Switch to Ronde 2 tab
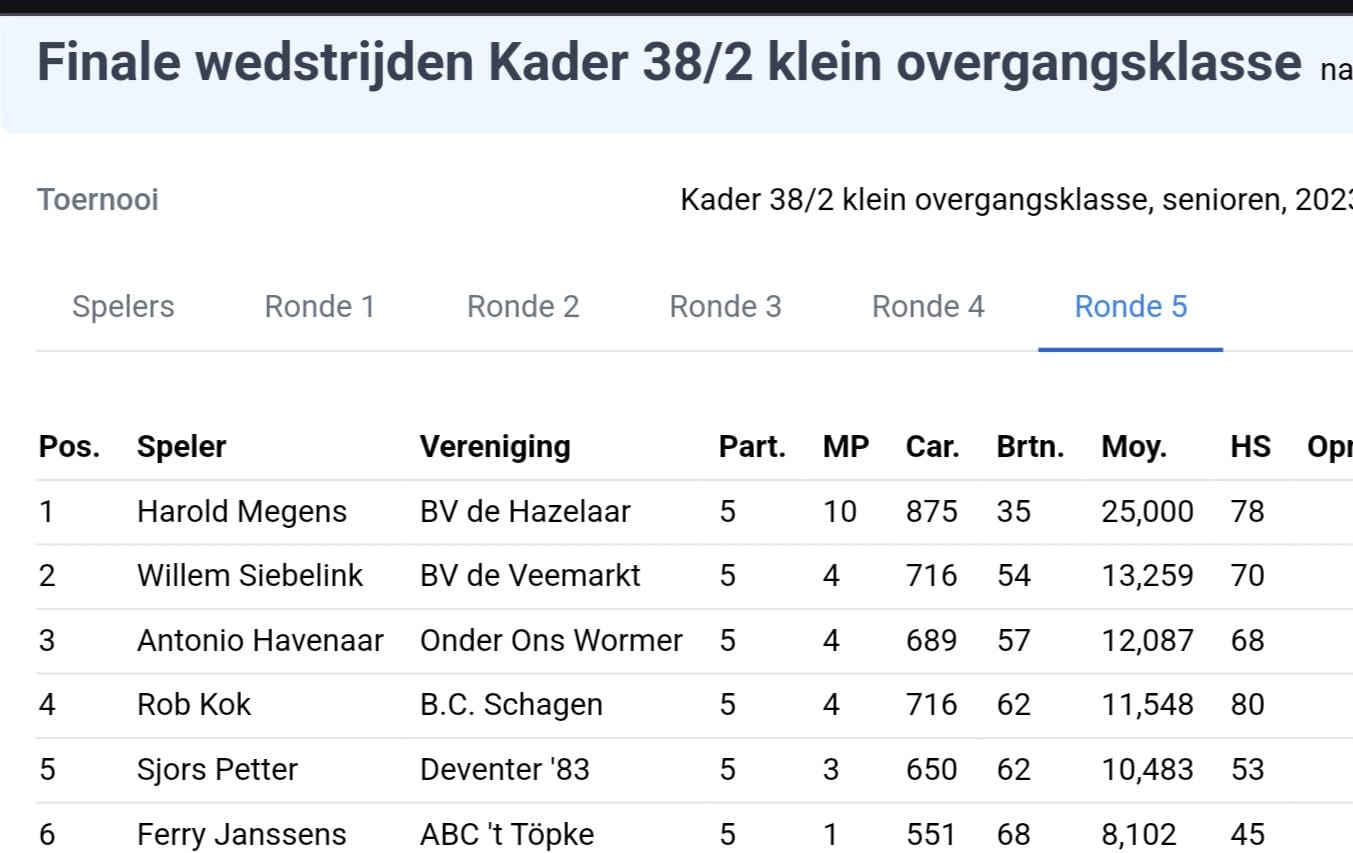 point(523,306)
